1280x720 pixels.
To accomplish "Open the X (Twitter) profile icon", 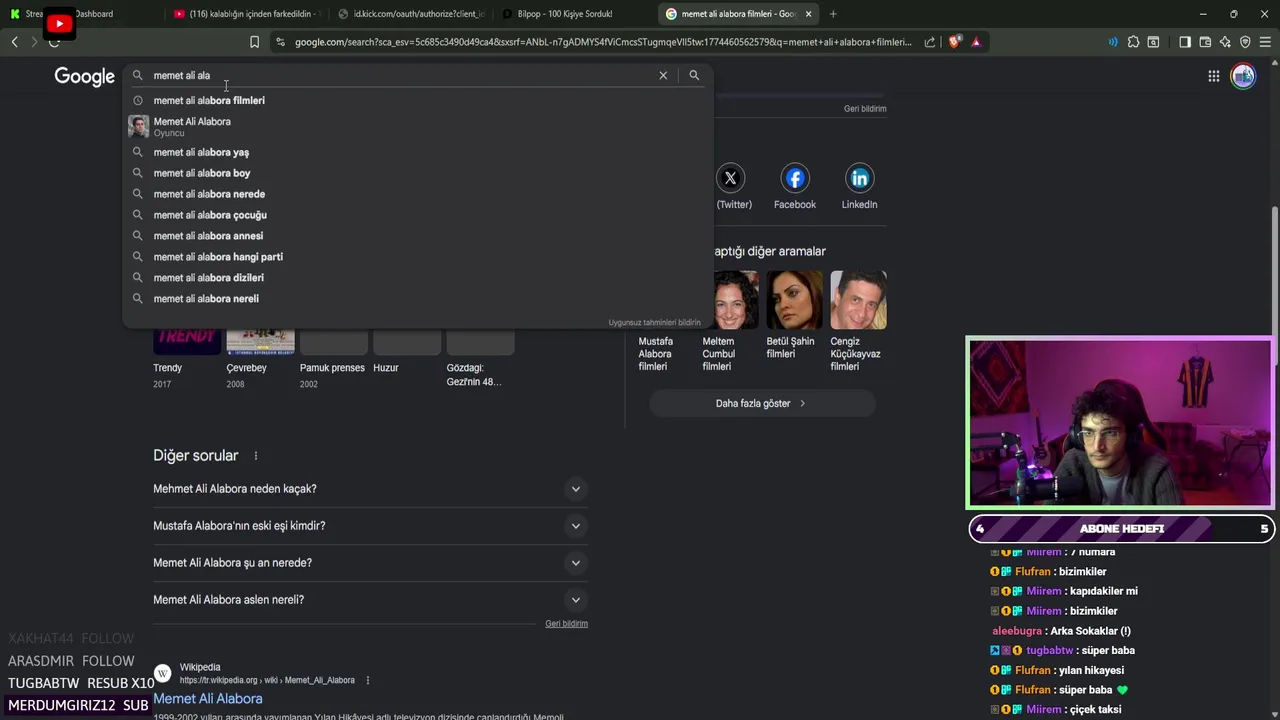I will (731, 178).
